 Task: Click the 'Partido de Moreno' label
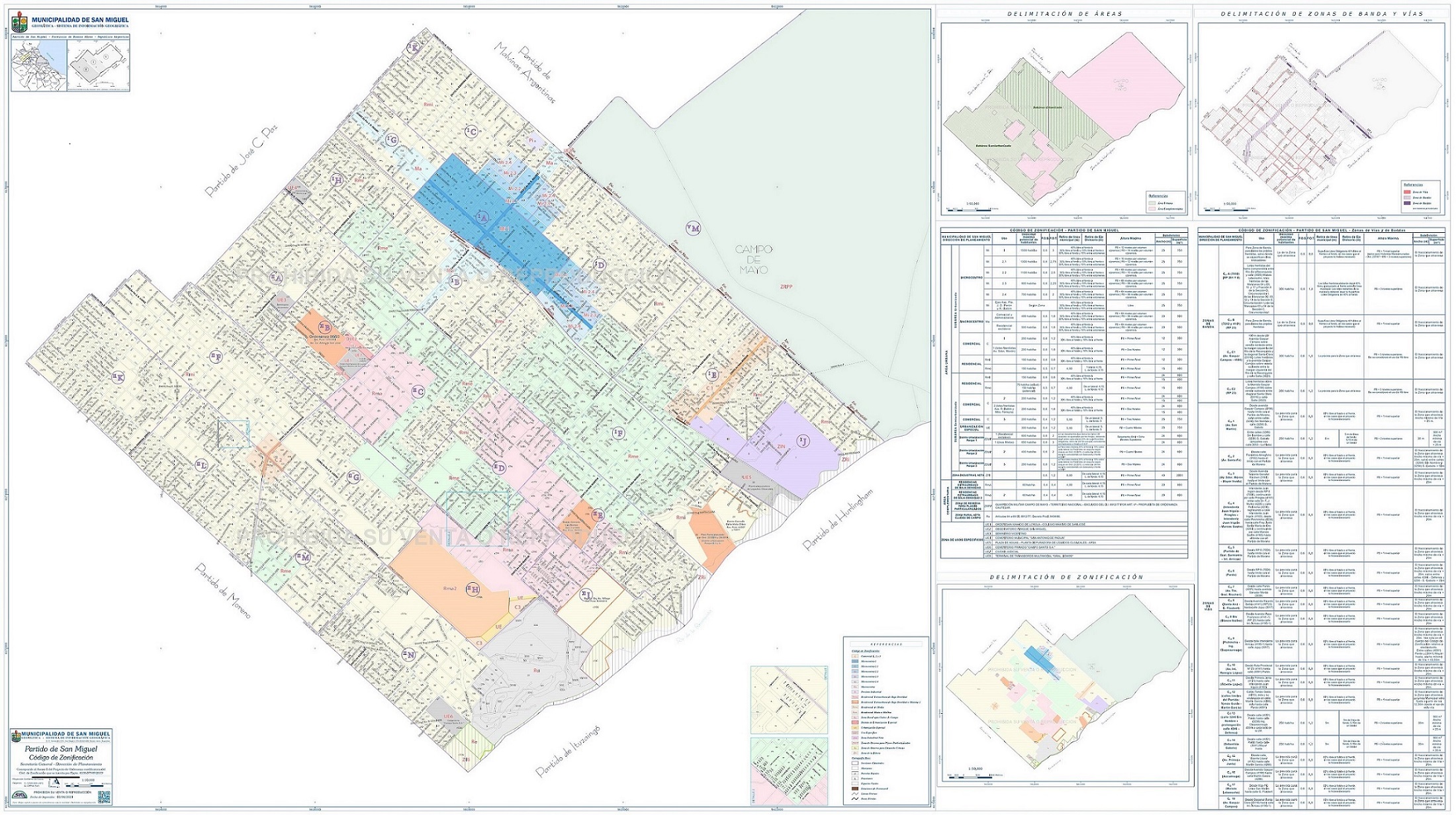click(x=223, y=591)
